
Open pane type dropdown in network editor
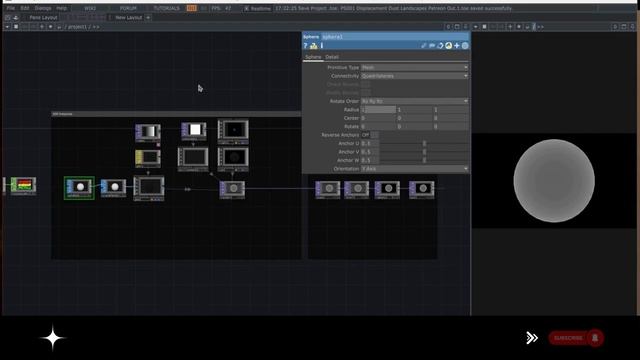(x=7, y=27)
